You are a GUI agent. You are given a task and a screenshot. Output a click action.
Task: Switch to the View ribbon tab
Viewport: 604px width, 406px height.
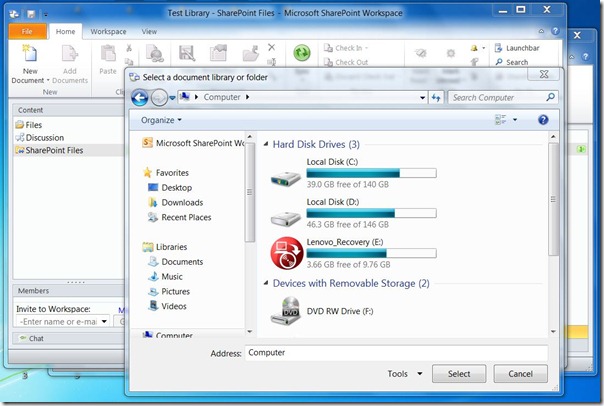pyautogui.click(x=149, y=32)
